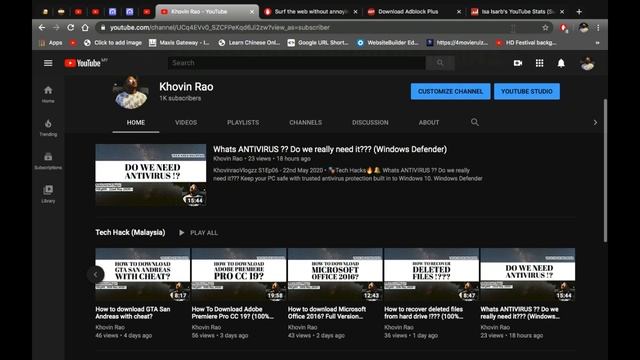Open Trending in sidebar
Image resolution: width=640 pixels, height=360 pixels.
(x=48, y=127)
